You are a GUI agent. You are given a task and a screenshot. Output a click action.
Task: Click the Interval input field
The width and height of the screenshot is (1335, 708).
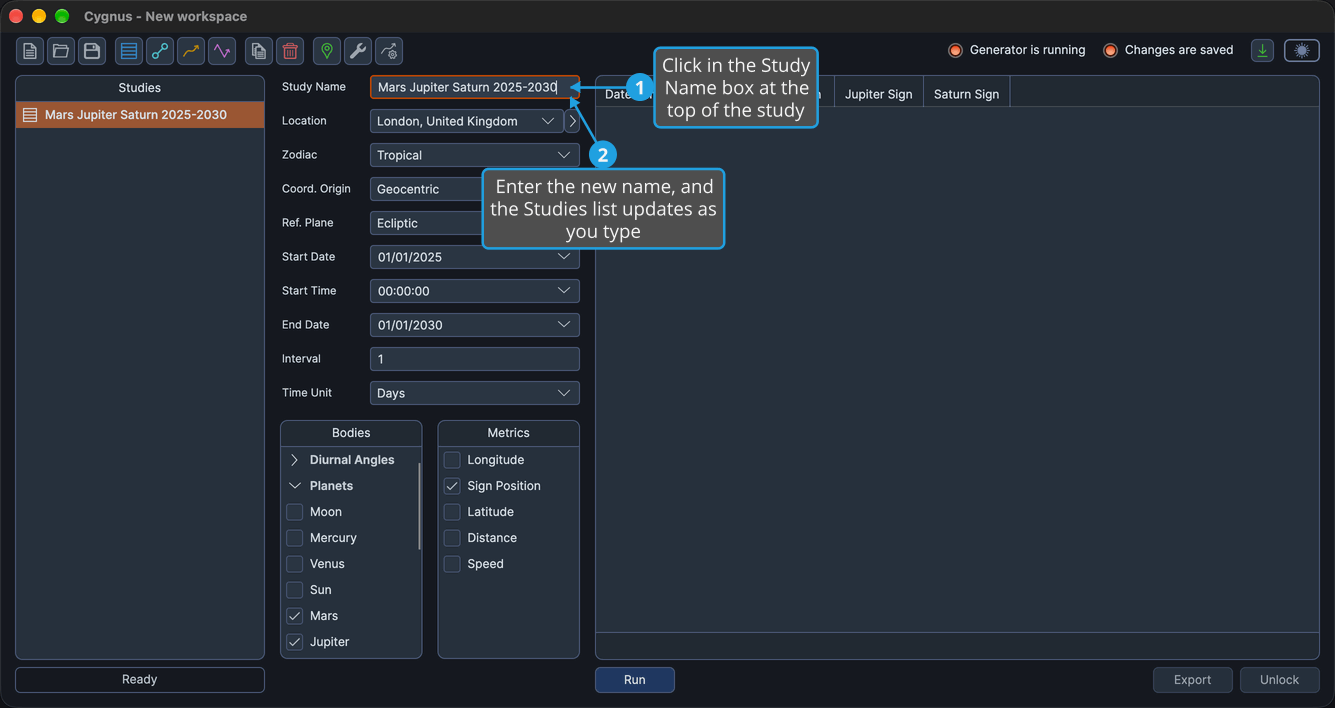click(475, 359)
